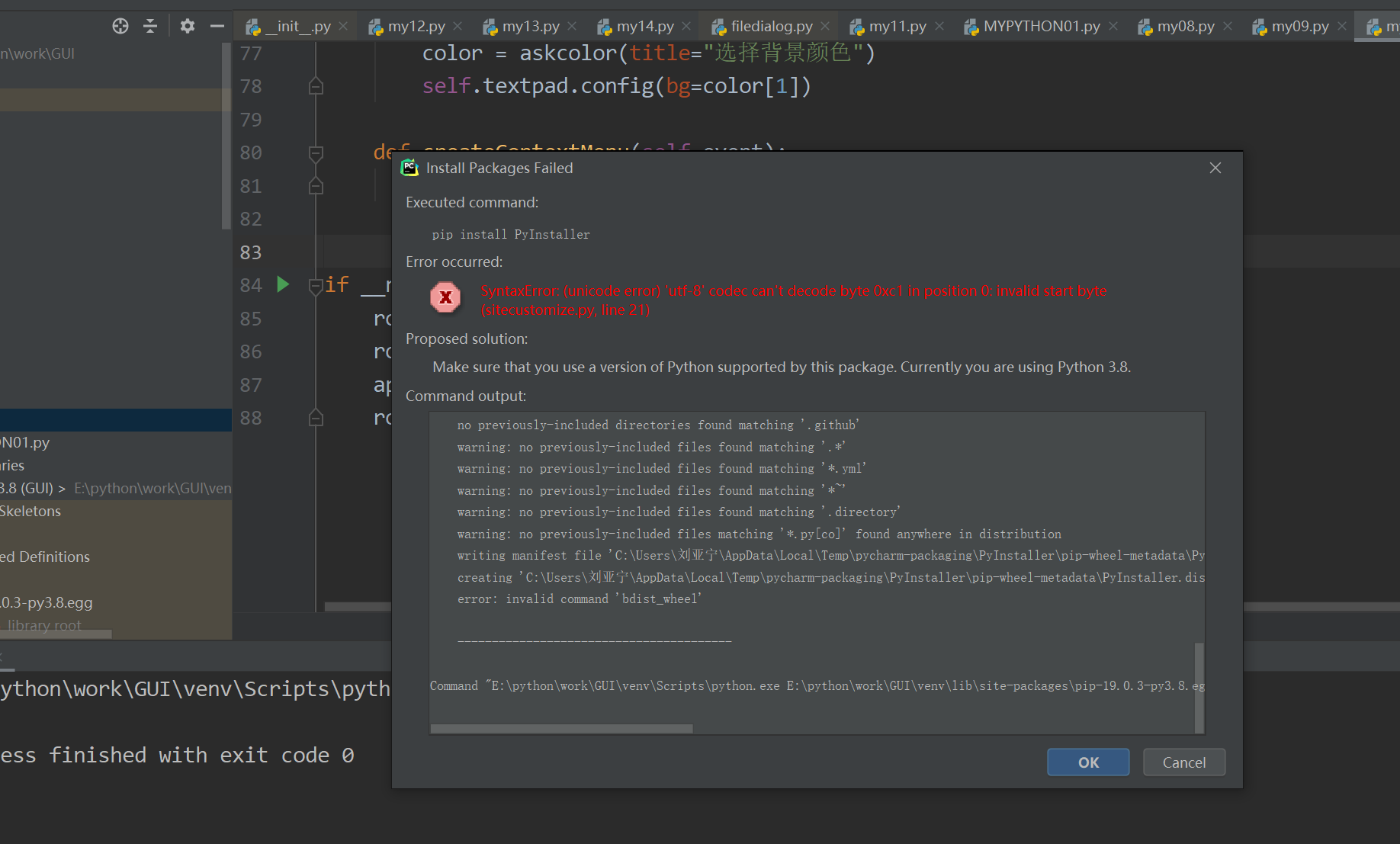Image resolution: width=1400 pixels, height=844 pixels.
Task: Collapse the def fold marker at line 80
Action: click(316, 153)
